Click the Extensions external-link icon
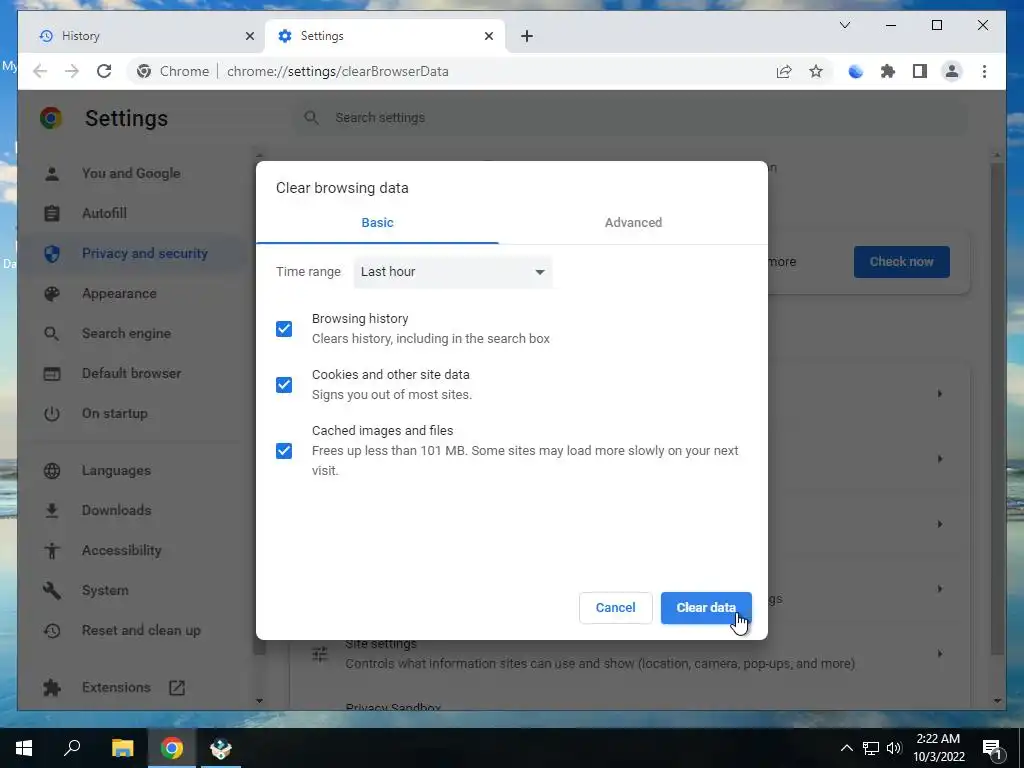This screenshot has height=768, width=1024. [x=177, y=688]
